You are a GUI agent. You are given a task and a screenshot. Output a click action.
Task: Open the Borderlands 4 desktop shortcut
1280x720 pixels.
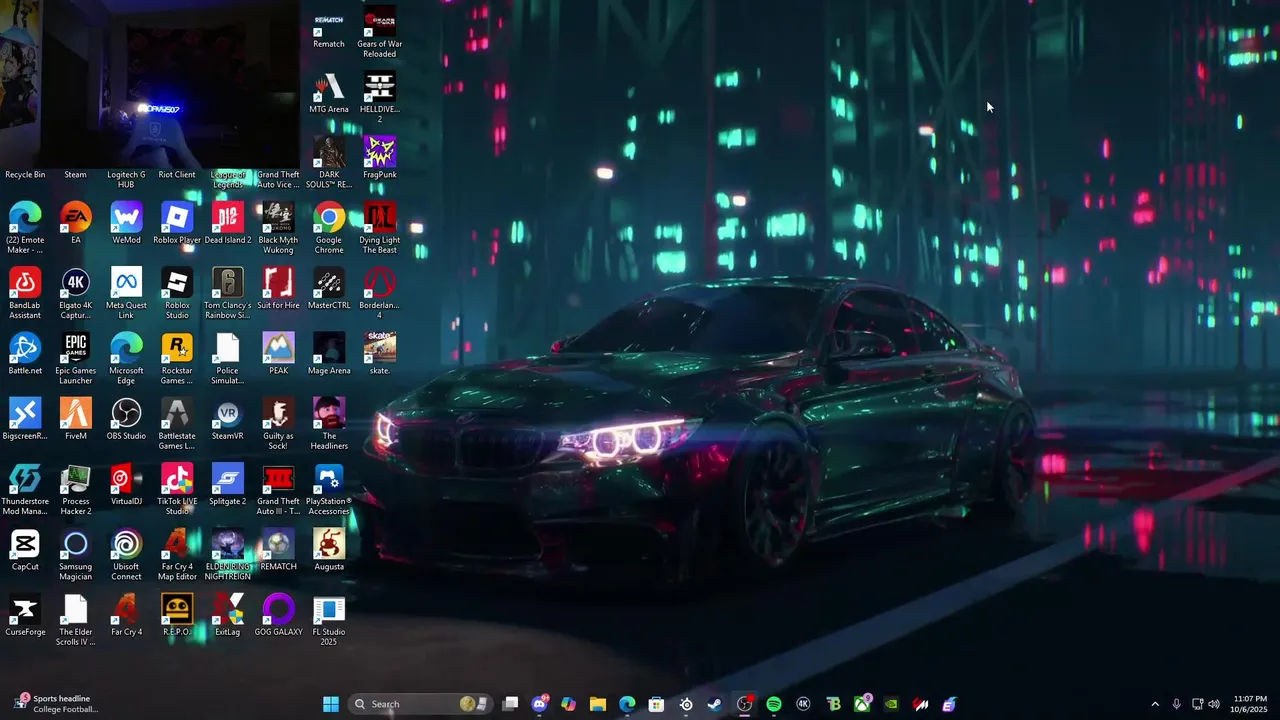click(380, 293)
